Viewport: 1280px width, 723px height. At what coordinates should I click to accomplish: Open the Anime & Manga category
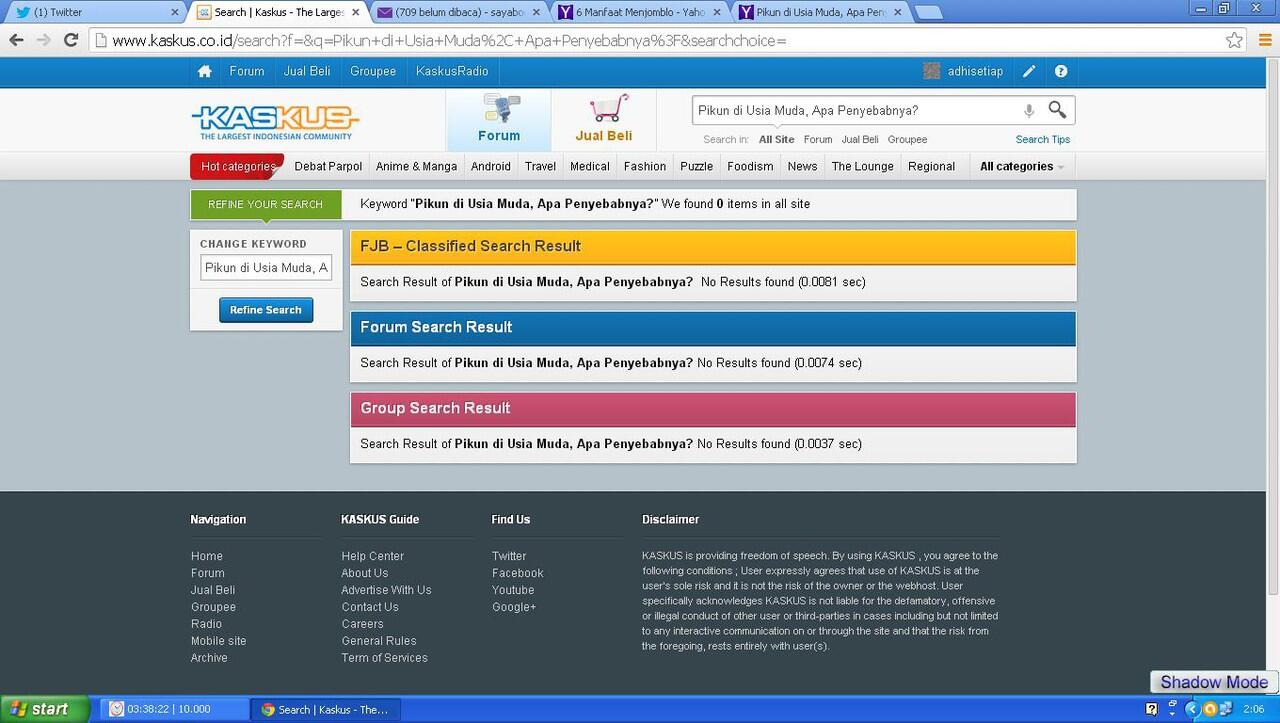click(x=416, y=166)
